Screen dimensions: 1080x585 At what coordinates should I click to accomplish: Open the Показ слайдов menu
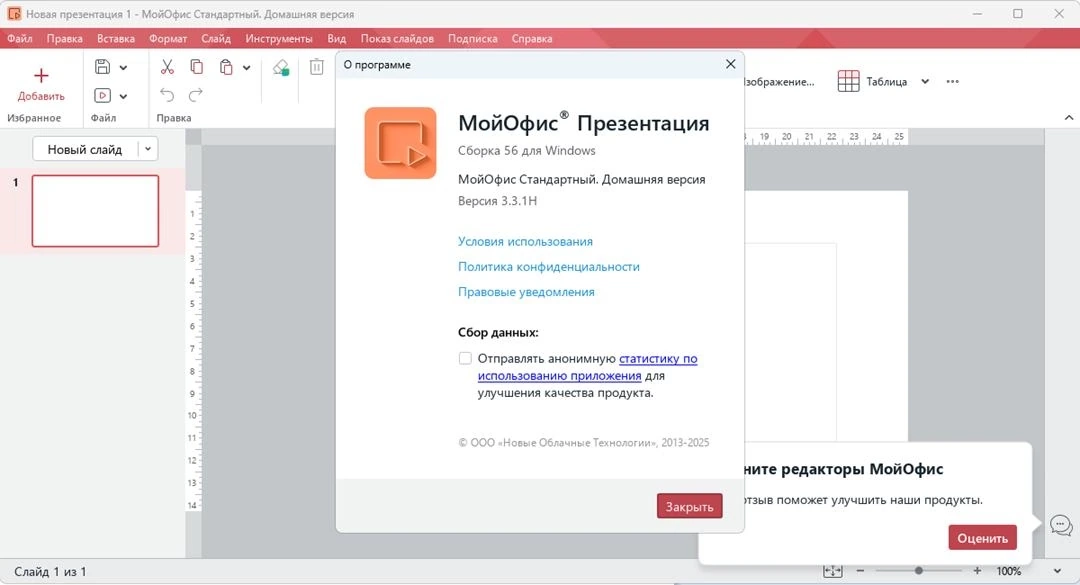(397, 39)
